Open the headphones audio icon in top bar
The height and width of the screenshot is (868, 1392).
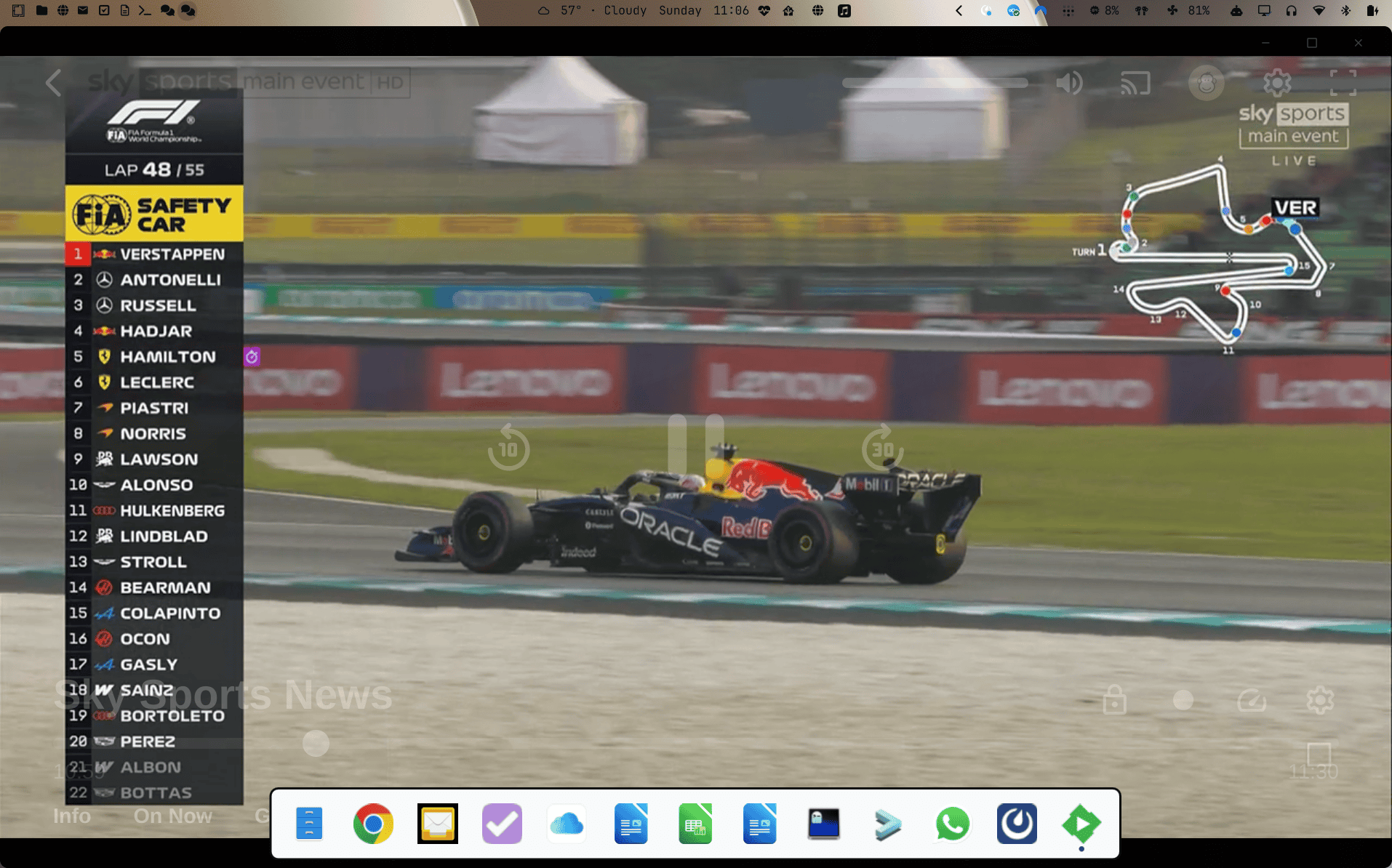[x=1291, y=11]
